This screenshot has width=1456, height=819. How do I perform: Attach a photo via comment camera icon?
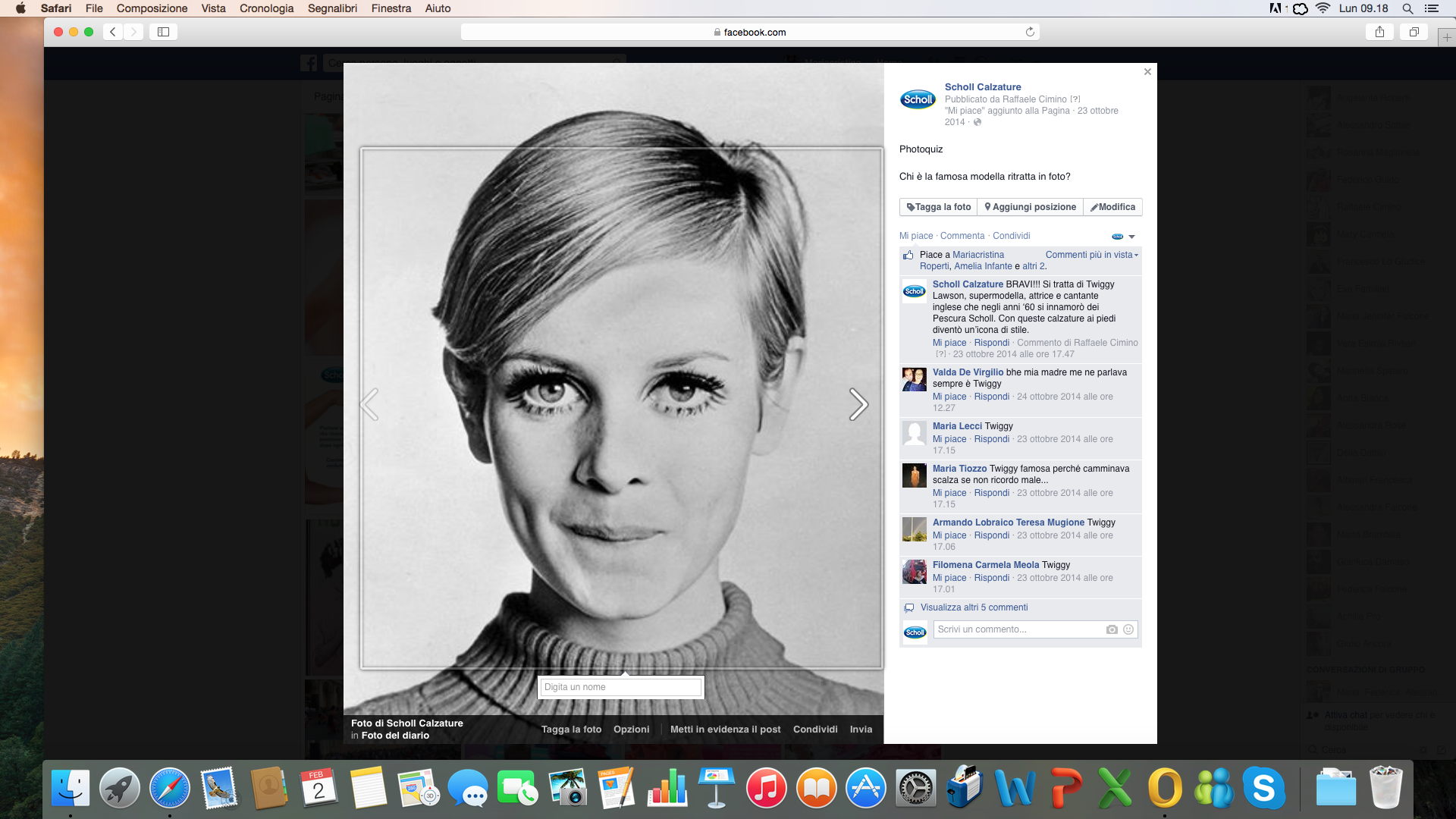[1112, 629]
